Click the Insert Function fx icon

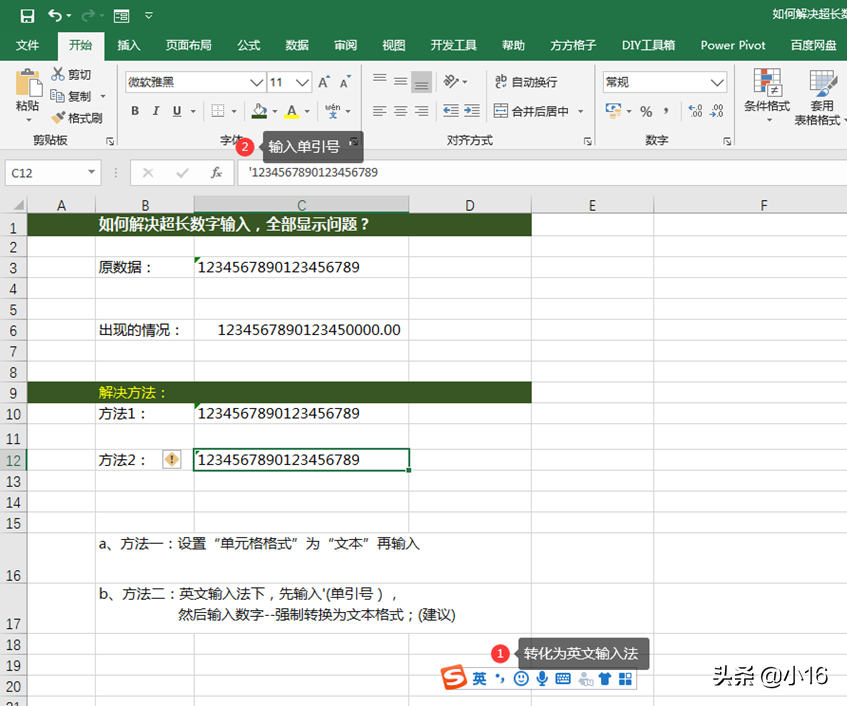tap(216, 173)
